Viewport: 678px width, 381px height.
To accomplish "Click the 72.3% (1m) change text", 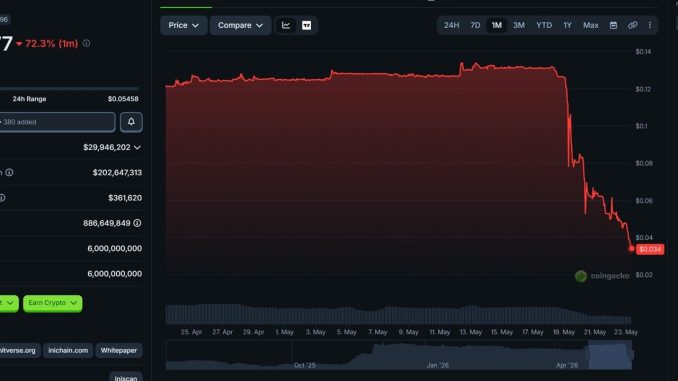I will coord(51,44).
